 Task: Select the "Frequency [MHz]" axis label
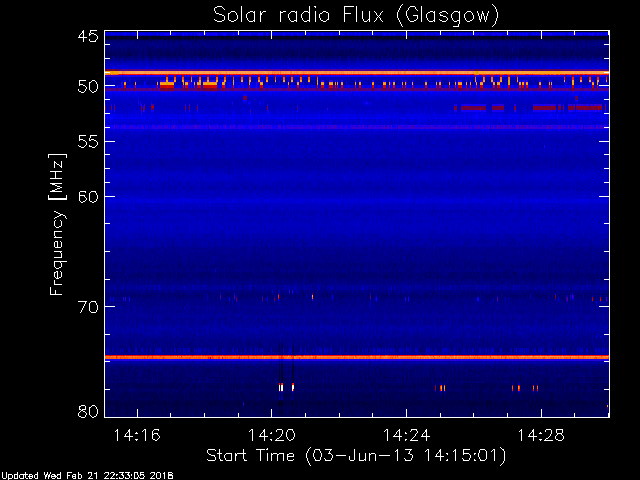[57, 224]
